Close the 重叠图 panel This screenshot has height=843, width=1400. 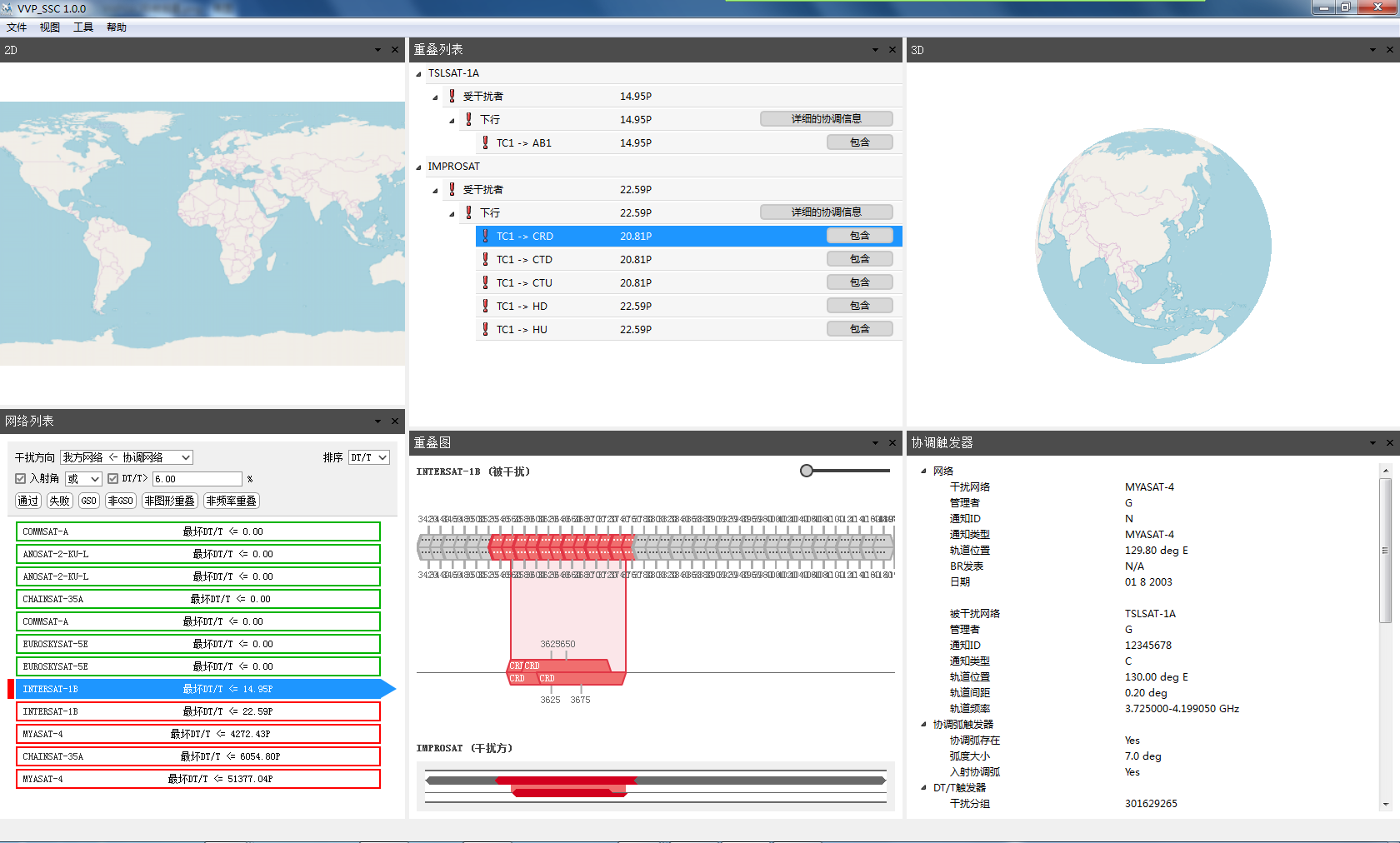(892, 443)
